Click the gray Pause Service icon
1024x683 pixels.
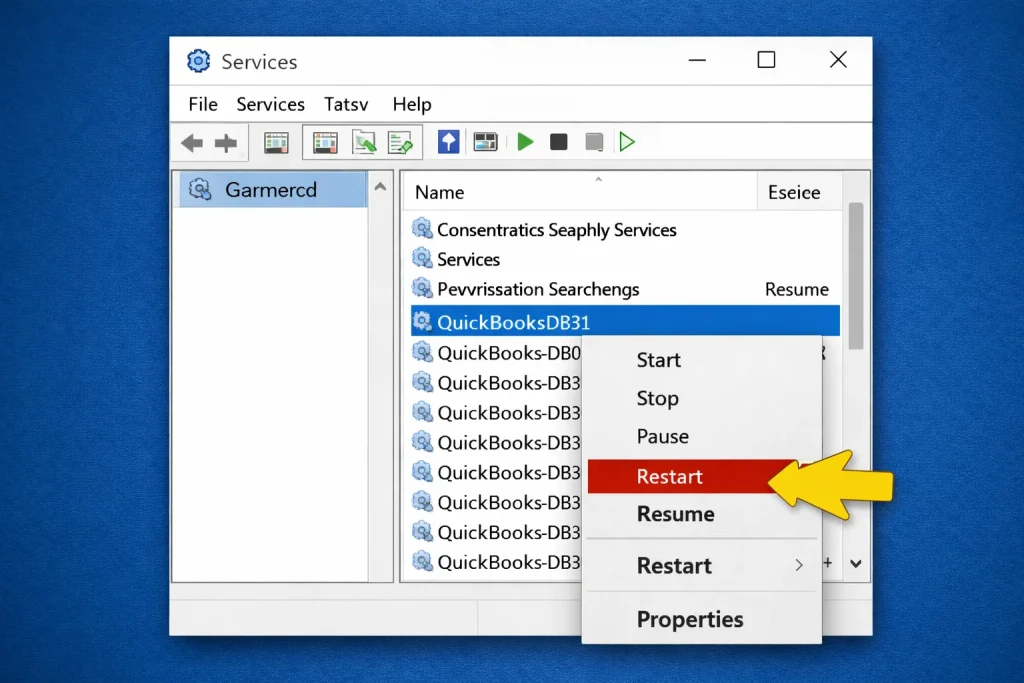coord(594,142)
